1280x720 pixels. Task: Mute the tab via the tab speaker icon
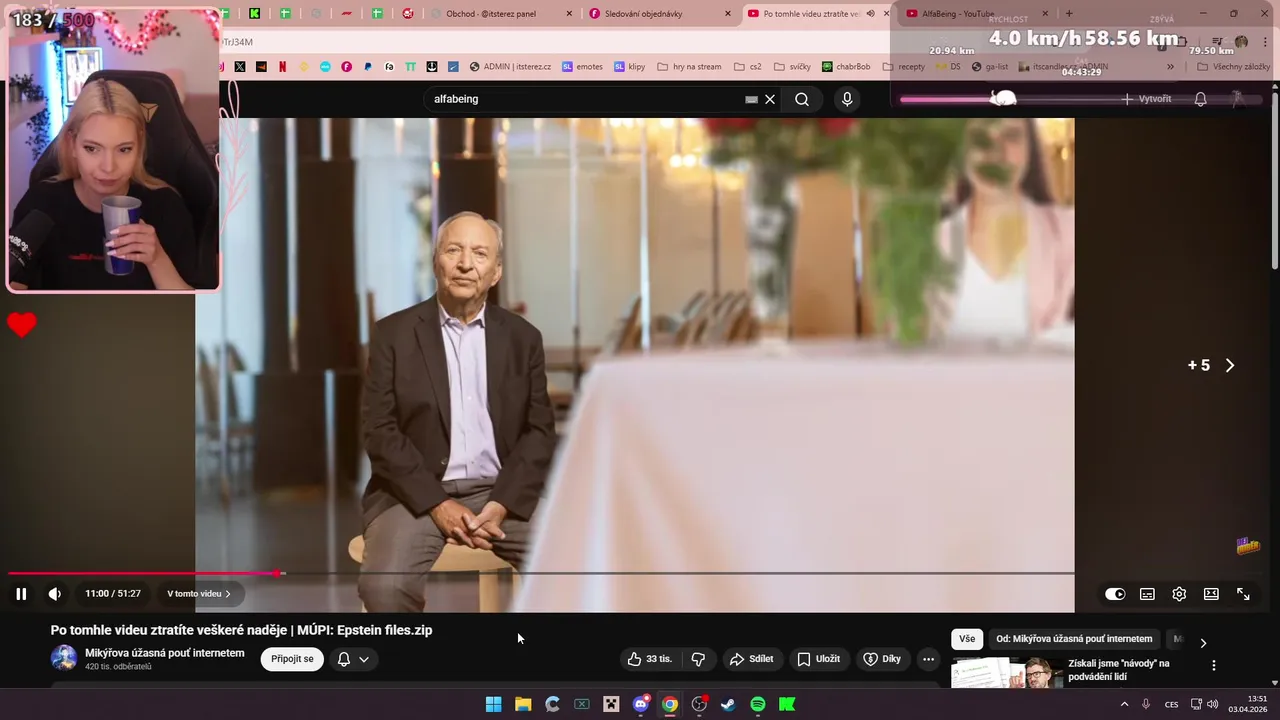click(870, 14)
